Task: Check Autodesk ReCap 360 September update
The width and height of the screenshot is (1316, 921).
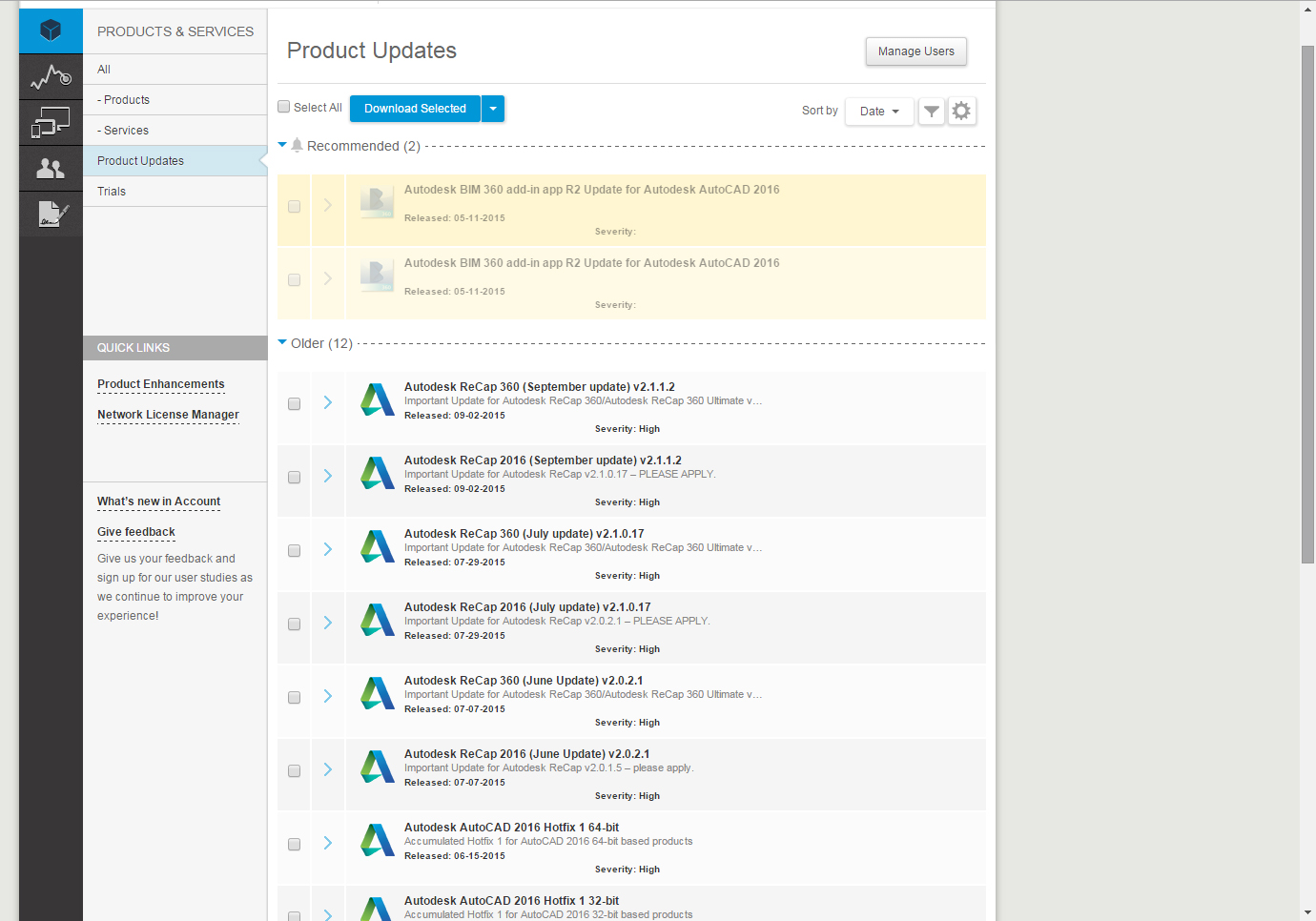Action: (294, 403)
